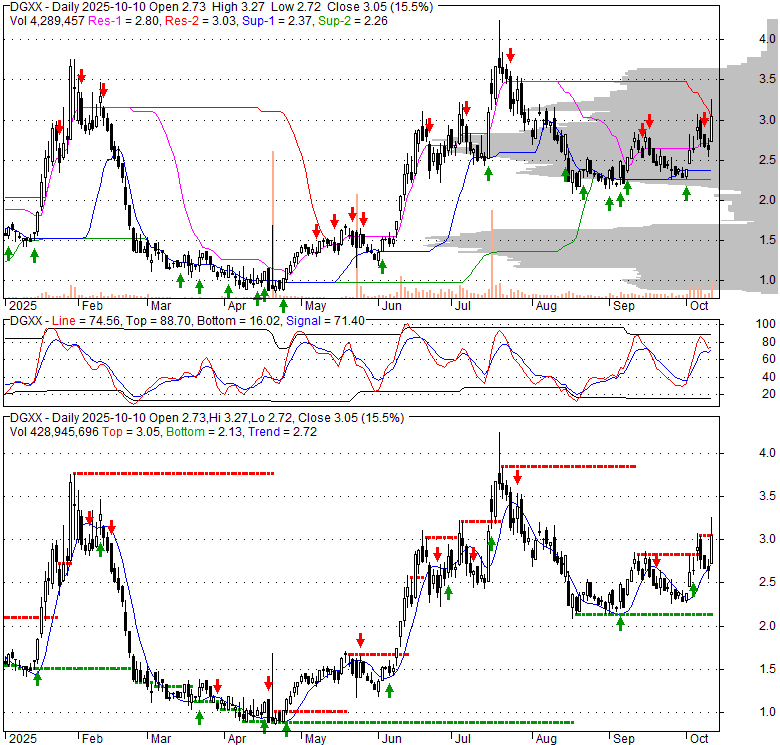Click the '1.5' price label on bottom chart axis
This screenshot has height=745, width=780.
pos(768,669)
